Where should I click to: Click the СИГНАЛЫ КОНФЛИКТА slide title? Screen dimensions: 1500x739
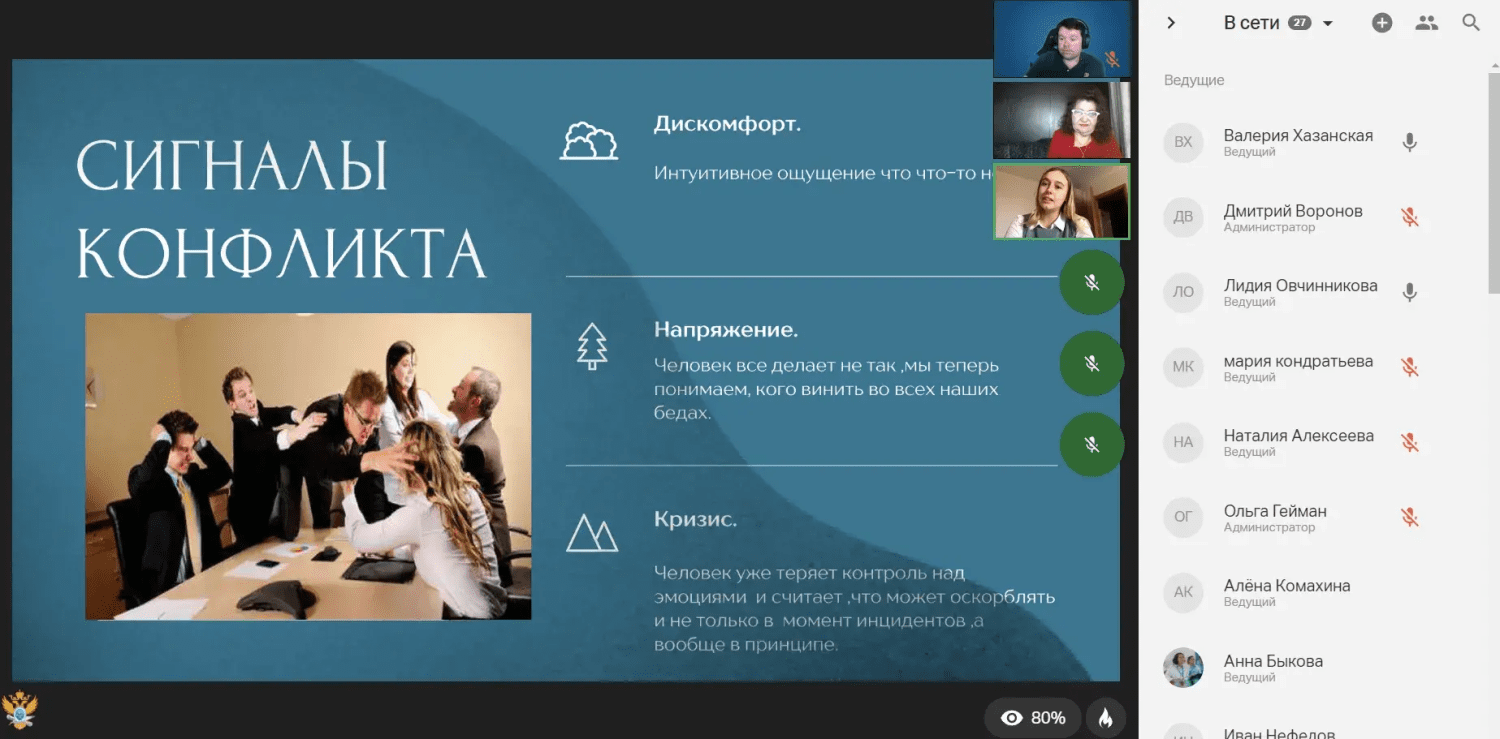tap(281, 208)
